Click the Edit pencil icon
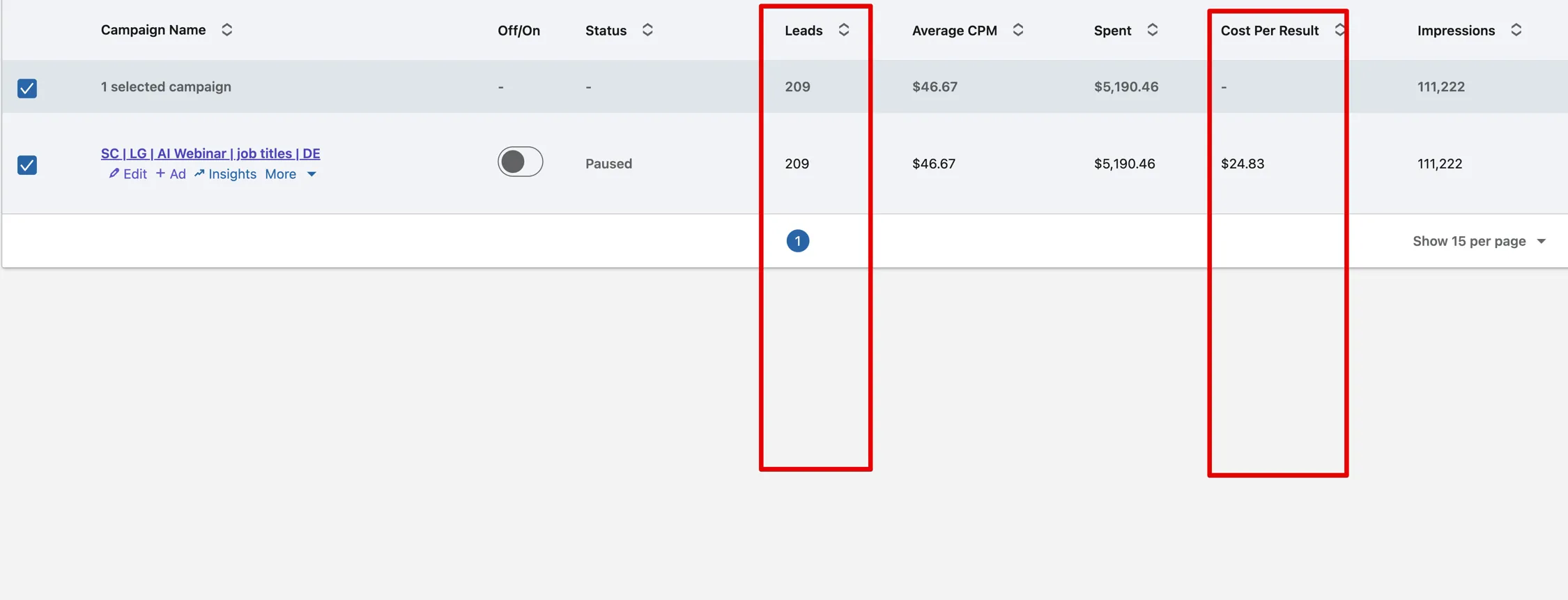 click(114, 174)
